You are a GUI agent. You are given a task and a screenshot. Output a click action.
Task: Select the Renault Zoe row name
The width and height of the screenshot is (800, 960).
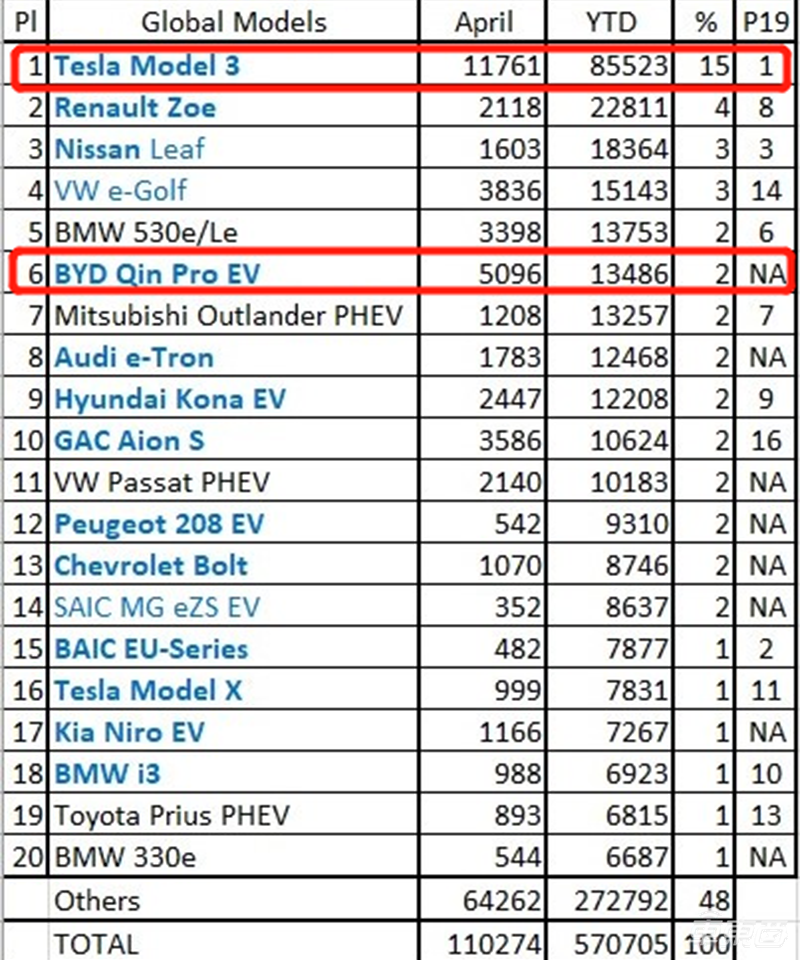coord(134,108)
